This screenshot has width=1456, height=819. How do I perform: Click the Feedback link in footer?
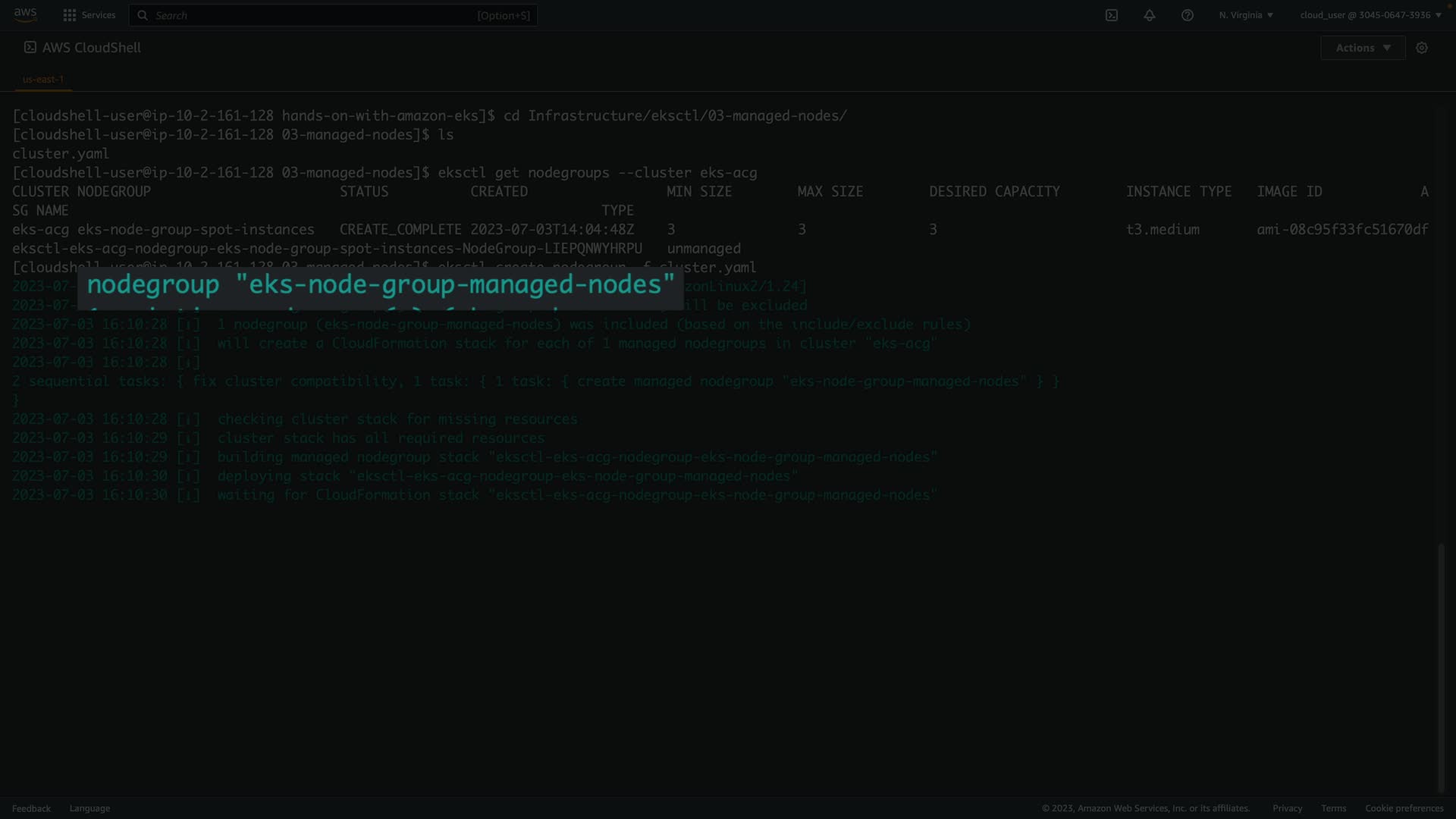point(31,808)
